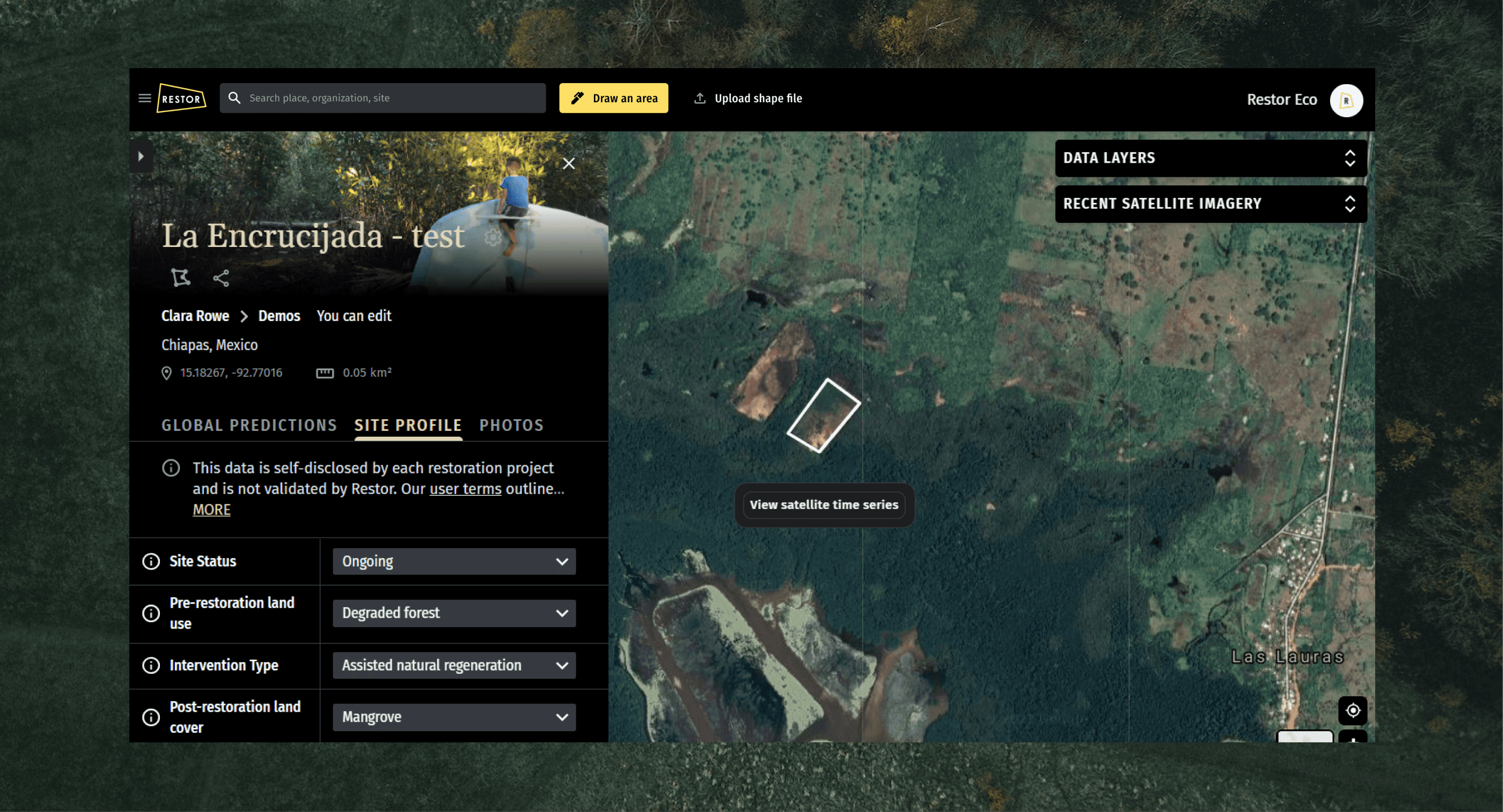Click the share site icon
The image size is (1503, 812).
click(221, 278)
